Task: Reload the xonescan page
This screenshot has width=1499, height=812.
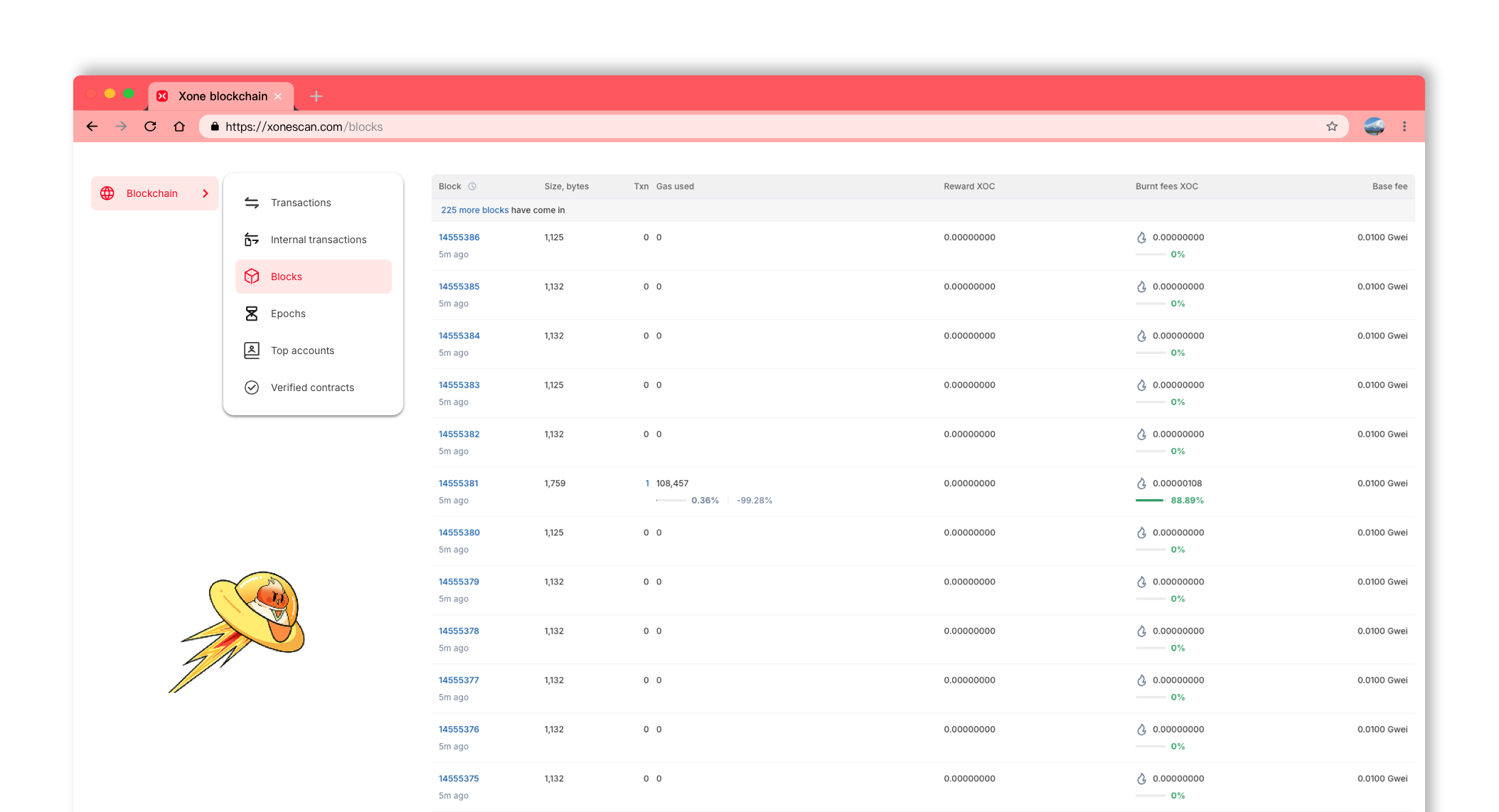Action: tap(150, 127)
